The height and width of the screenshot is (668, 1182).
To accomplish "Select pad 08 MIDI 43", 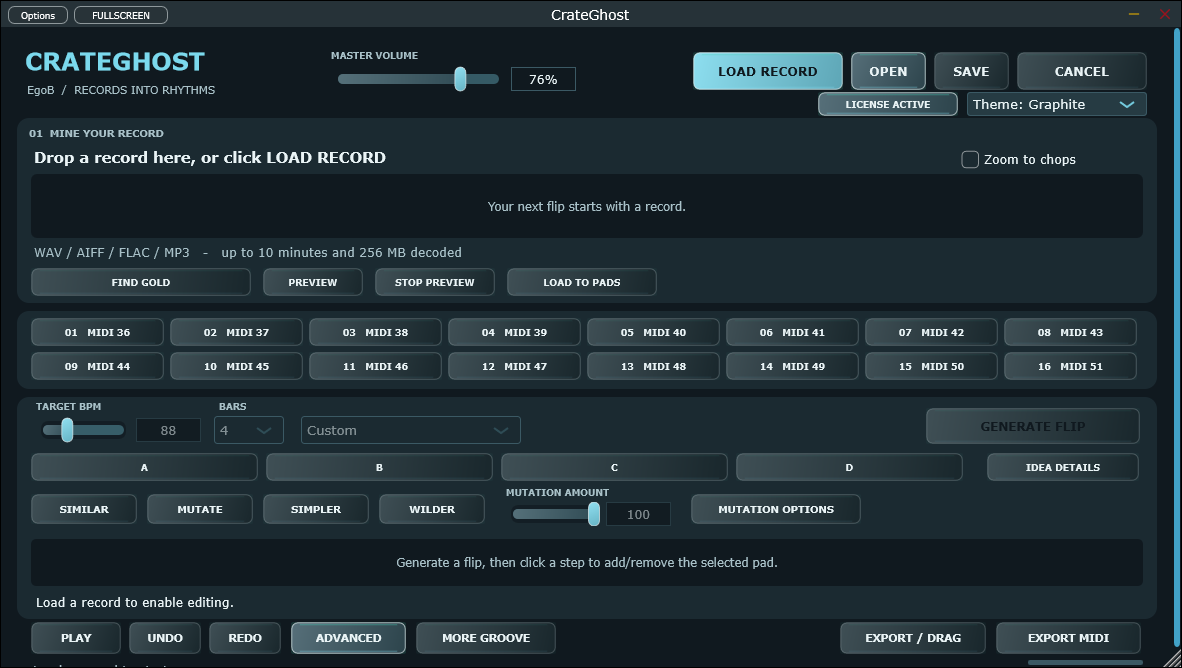I will point(1070,332).
